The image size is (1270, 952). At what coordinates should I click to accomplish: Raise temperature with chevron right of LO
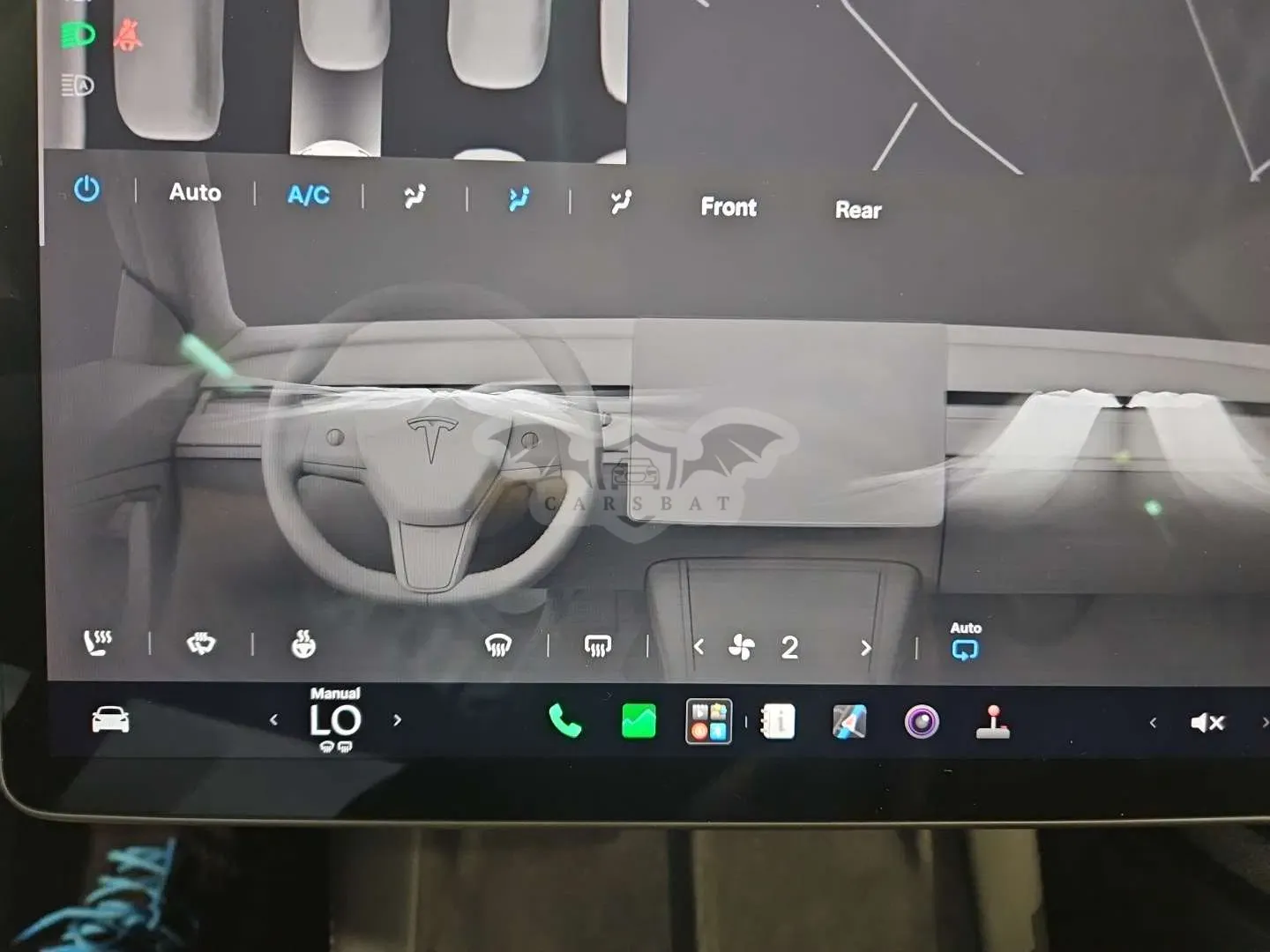pos(397,720)
